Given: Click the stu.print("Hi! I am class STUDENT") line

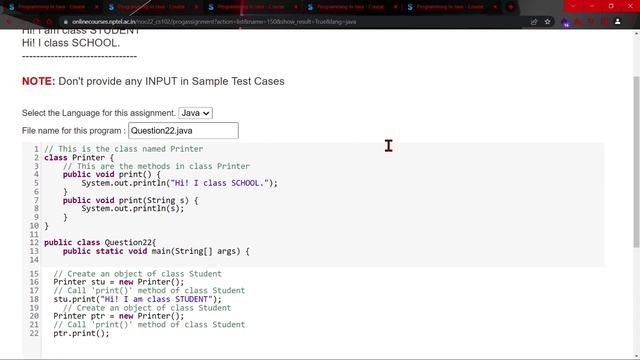Looking at the screenshot, I should click(x=138, y=299).
